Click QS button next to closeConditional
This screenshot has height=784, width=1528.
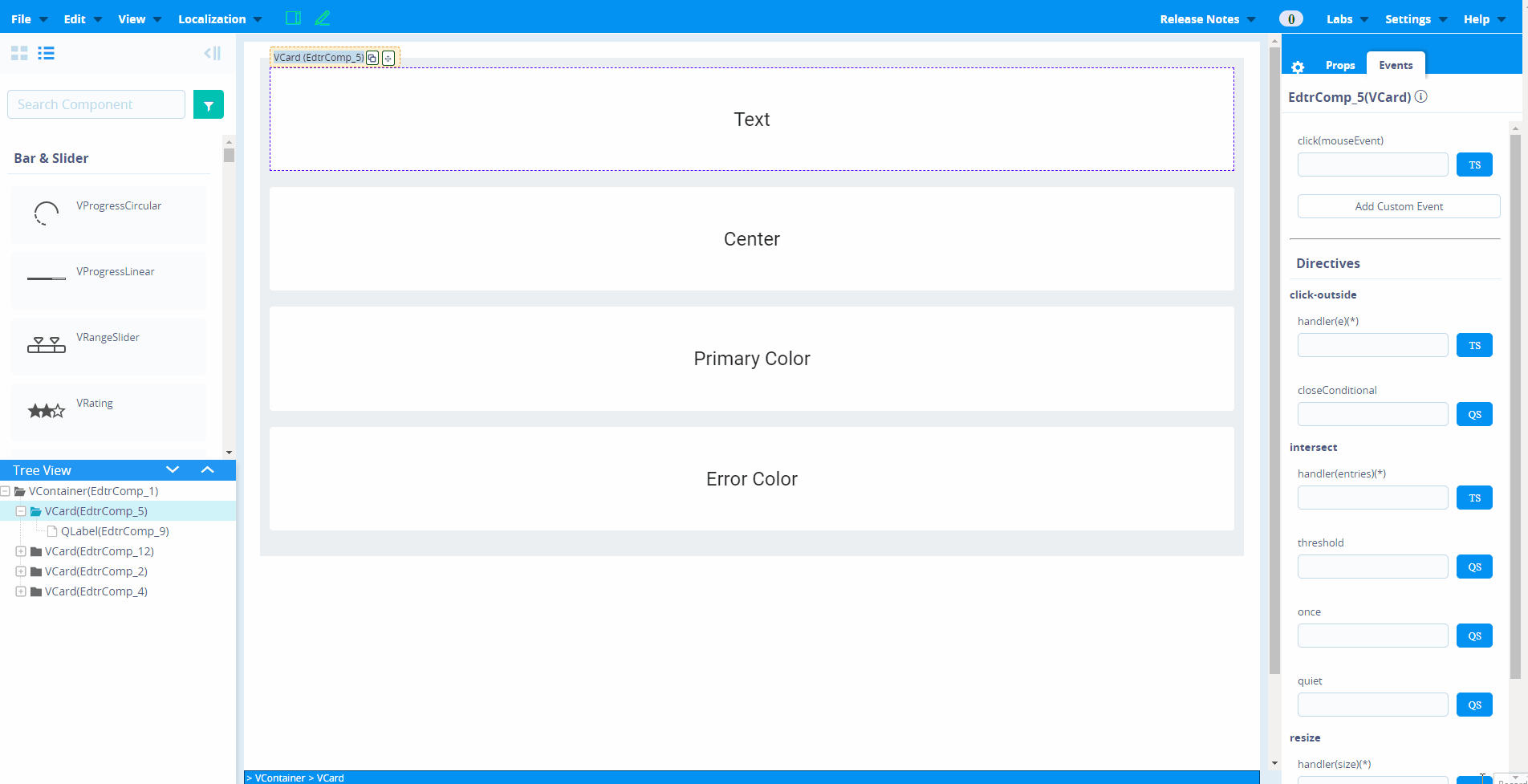[1474, 414]
